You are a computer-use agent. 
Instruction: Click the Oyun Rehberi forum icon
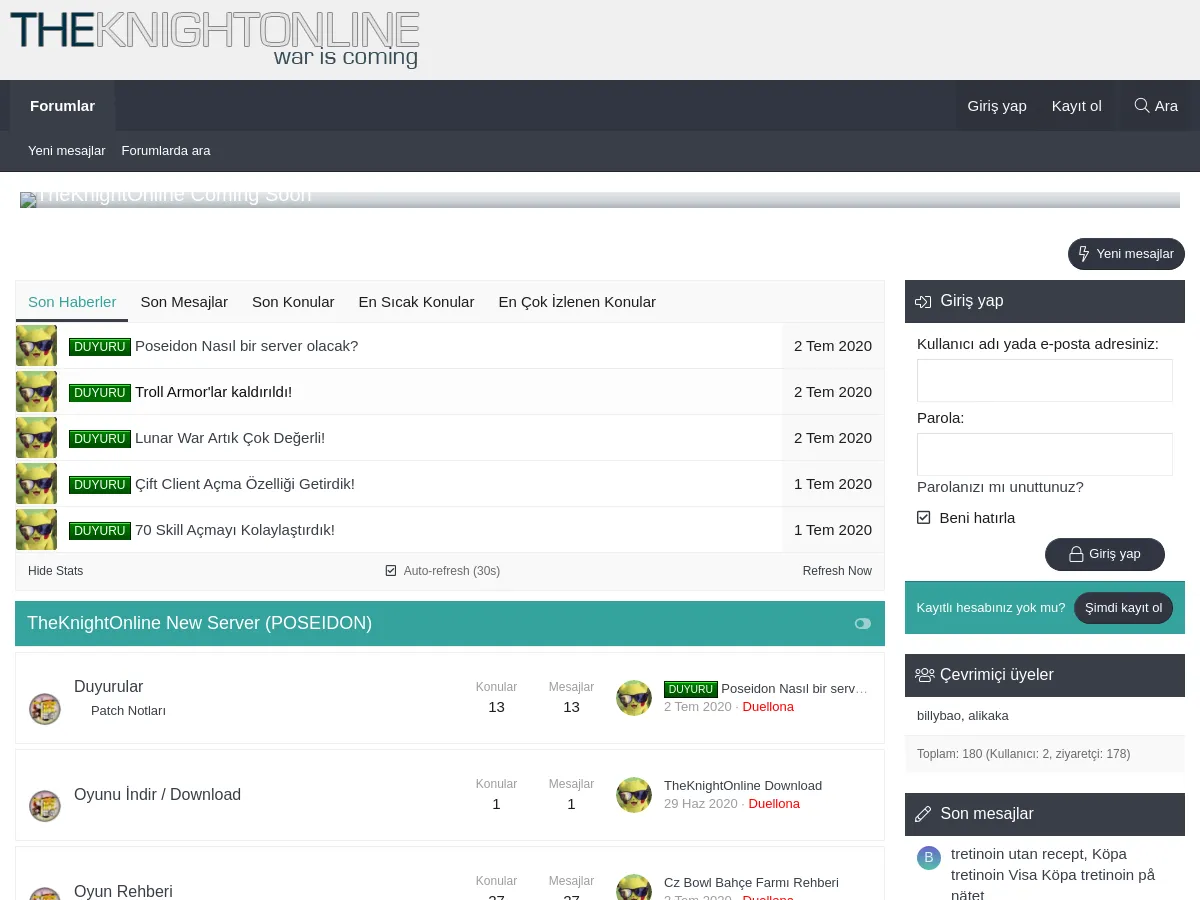tap(45, 893)
